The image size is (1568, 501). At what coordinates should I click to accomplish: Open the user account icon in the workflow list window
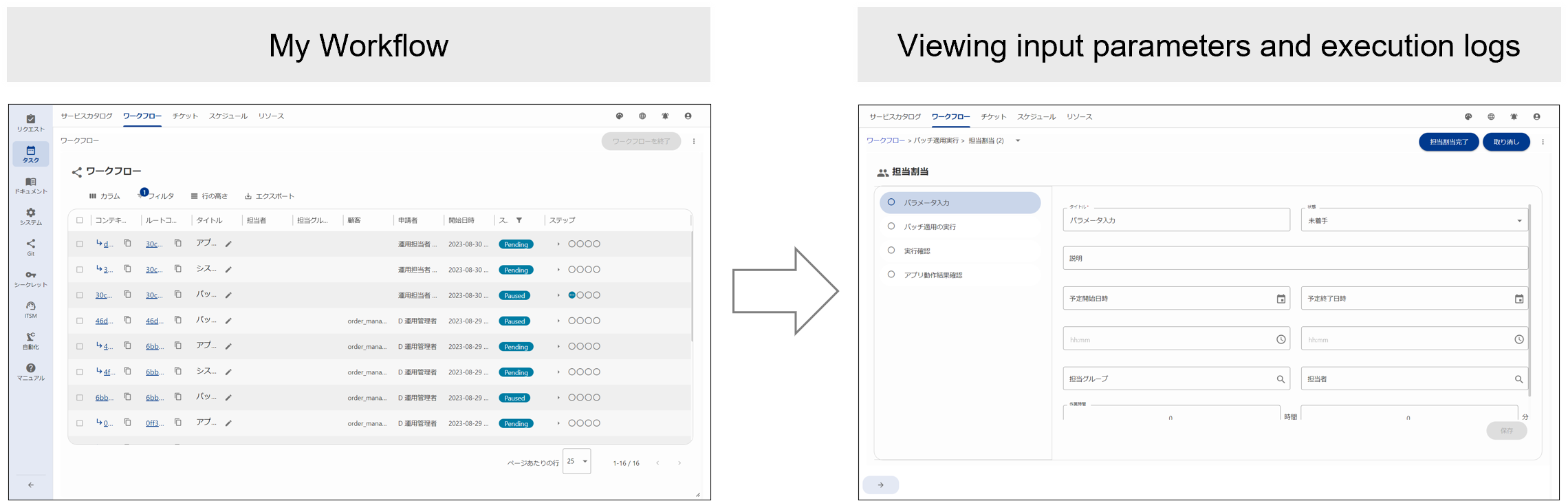688,116
